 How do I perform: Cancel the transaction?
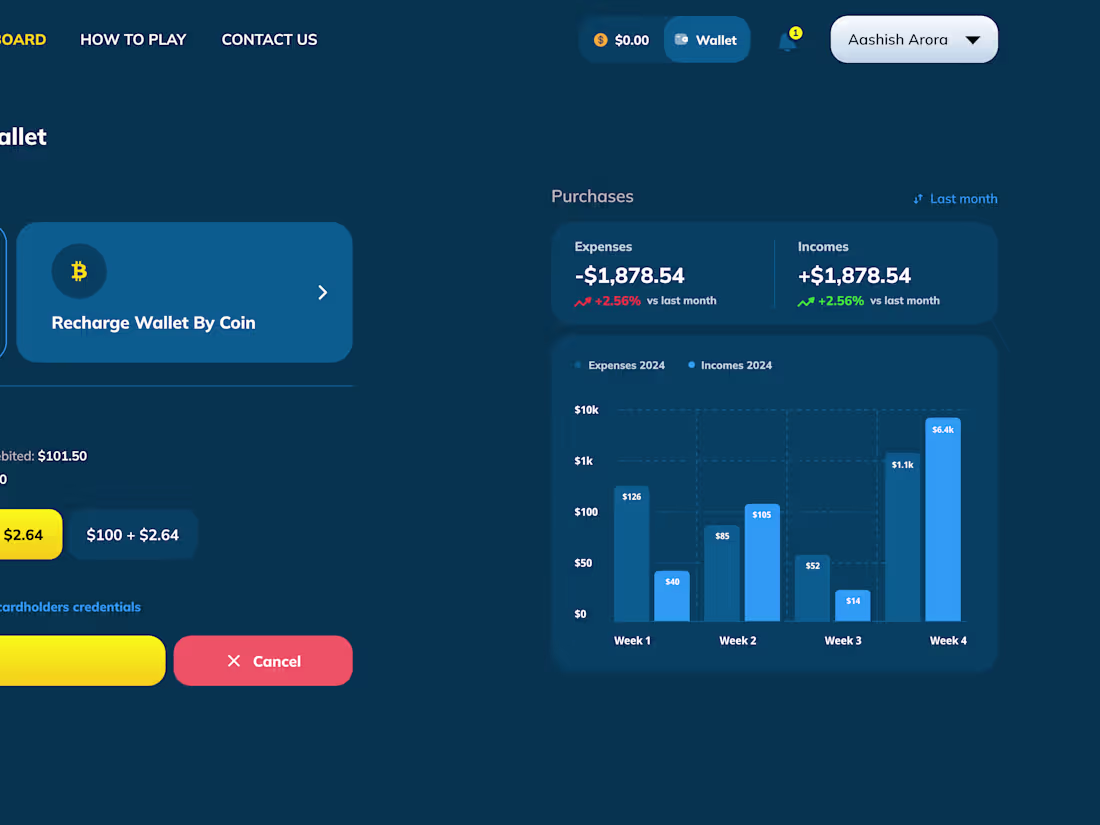[263, 661]
